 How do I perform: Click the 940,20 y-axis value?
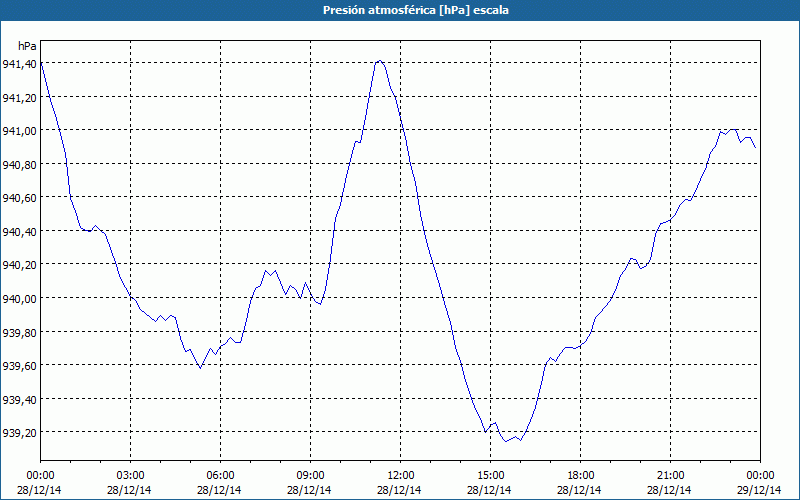19,265
